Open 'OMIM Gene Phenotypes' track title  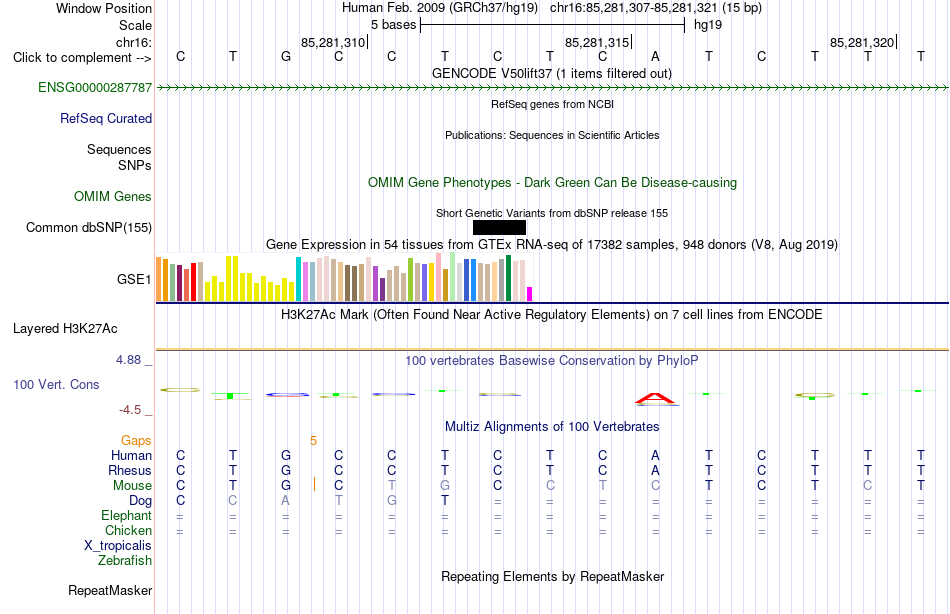553,182
